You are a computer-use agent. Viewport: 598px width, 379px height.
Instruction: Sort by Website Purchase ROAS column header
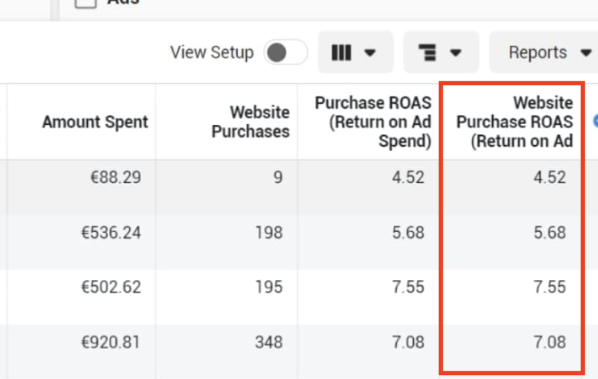coord(514,122)
